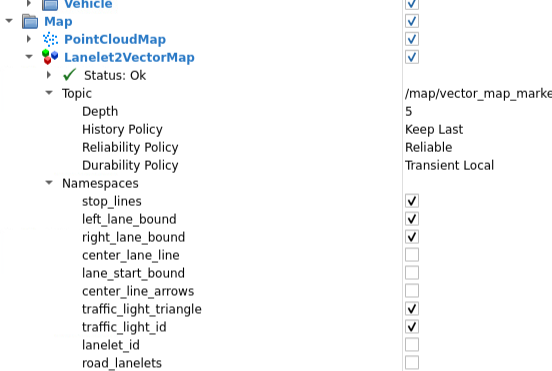Edit the Depth value 5
Image resolution: width=552 pixels, height=371 pixels.
408,112
